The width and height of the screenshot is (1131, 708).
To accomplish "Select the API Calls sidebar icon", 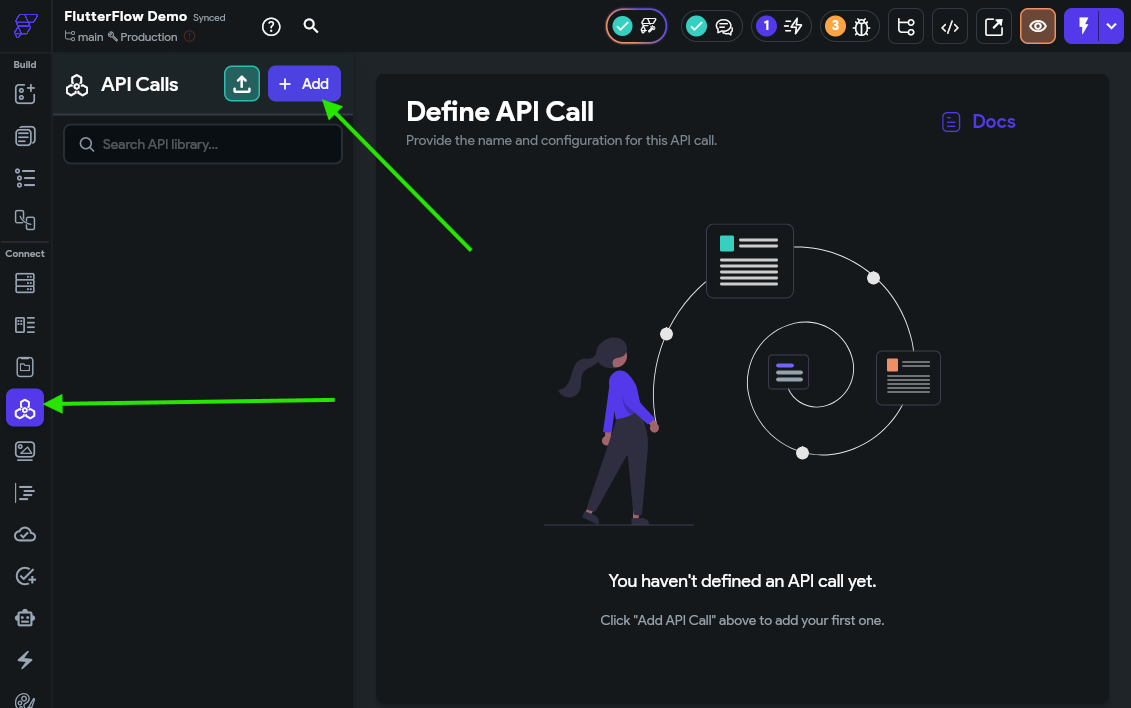I will tap(25, 408).
